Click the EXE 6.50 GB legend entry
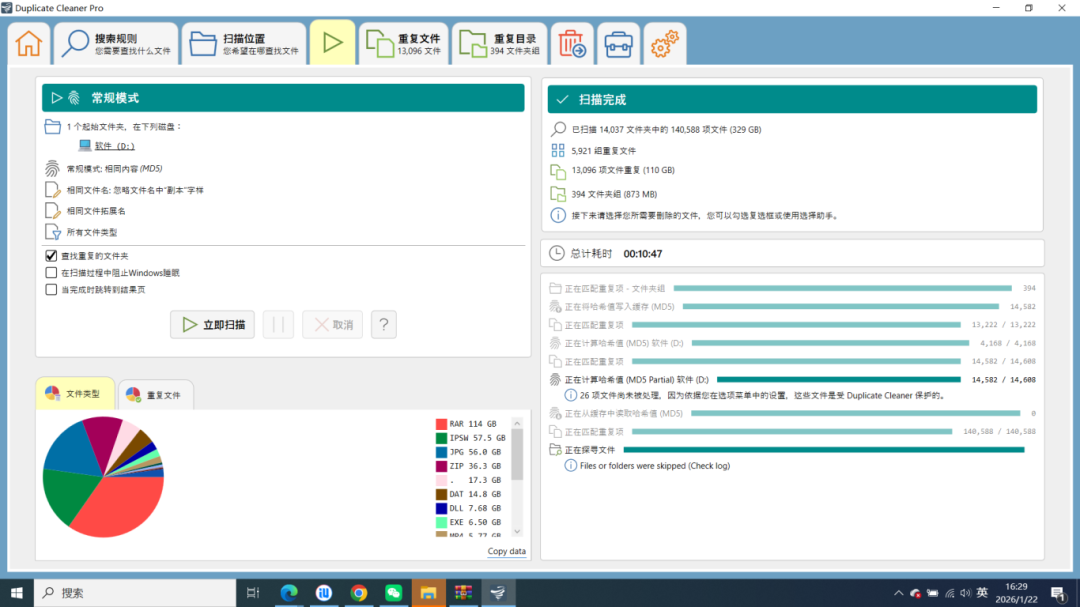 point(468,522)
